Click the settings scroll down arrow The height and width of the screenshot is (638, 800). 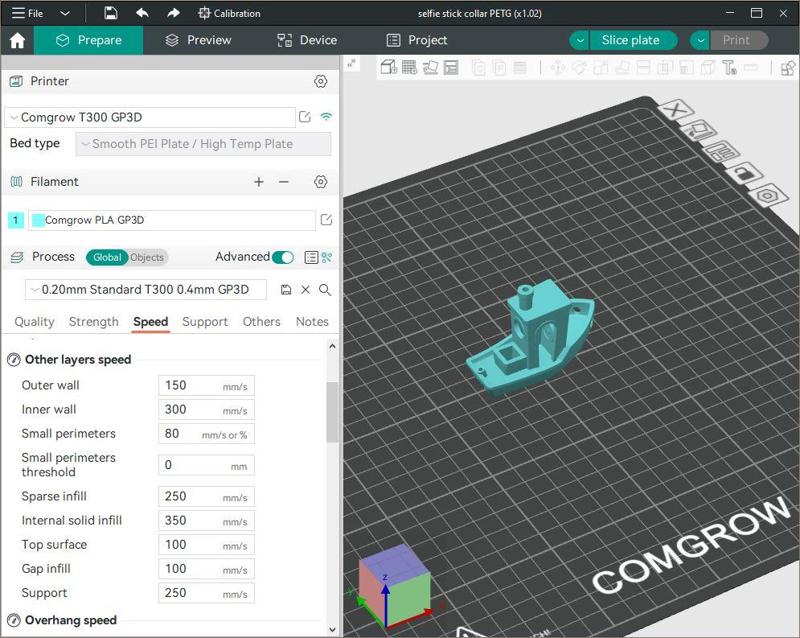point(332,629)
